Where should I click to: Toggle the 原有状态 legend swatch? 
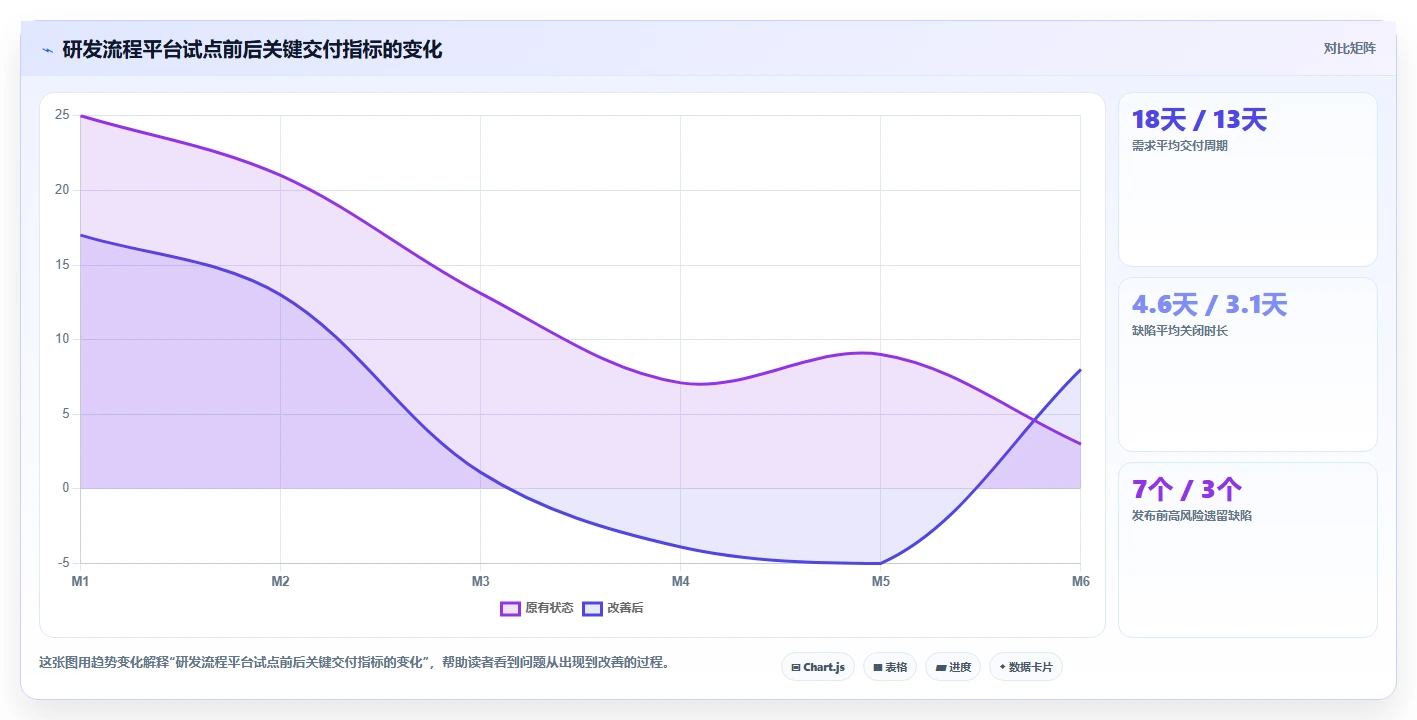pos(510,608)
